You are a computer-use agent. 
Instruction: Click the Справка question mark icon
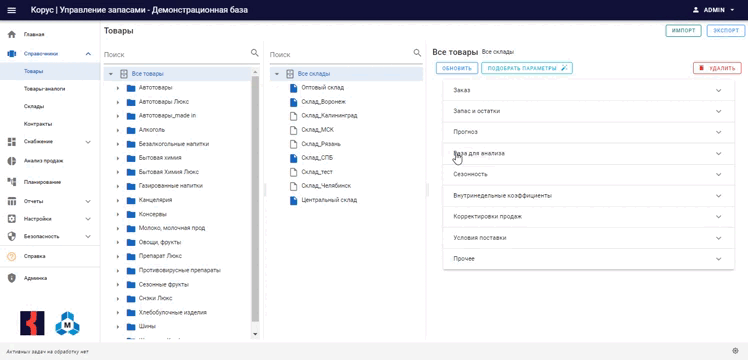[x=12, y=256]
